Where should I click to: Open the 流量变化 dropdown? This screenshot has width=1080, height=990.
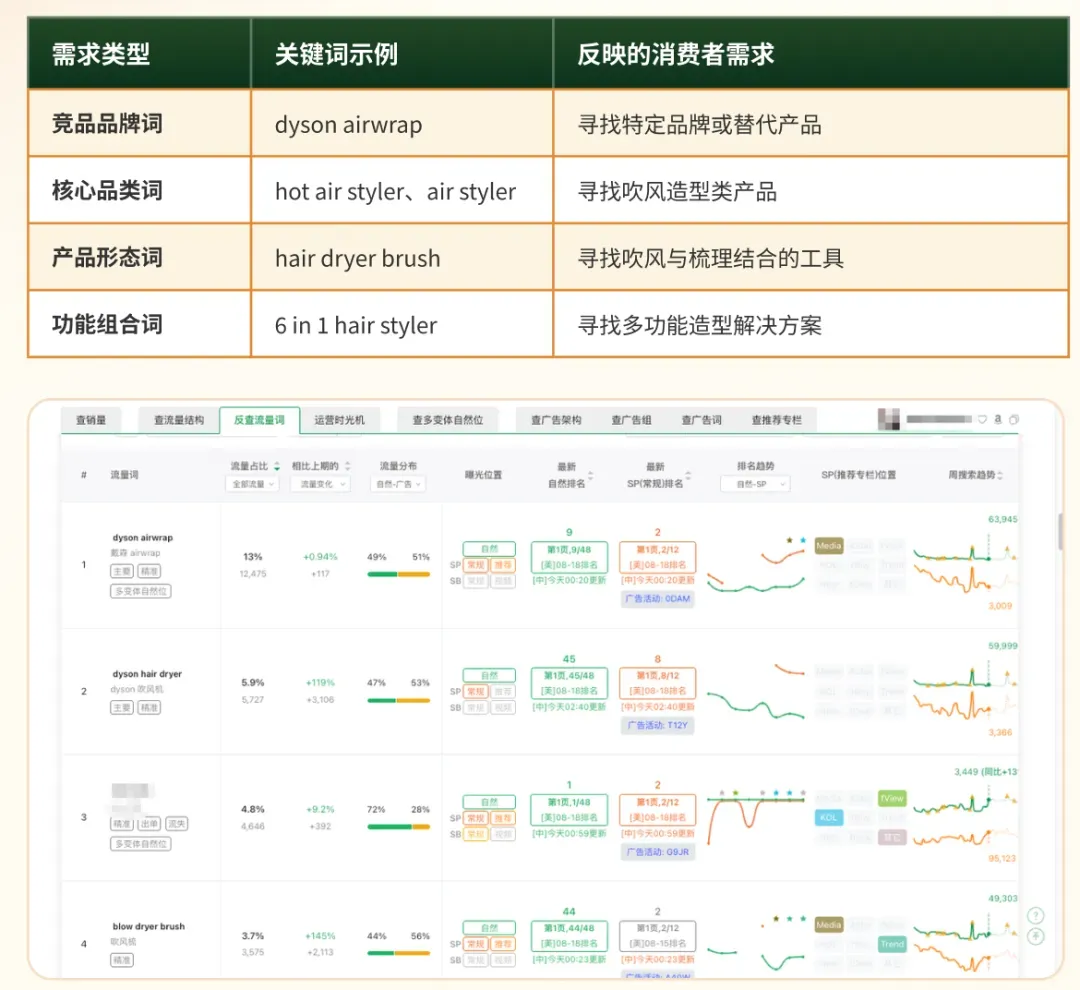coord(320,484)
